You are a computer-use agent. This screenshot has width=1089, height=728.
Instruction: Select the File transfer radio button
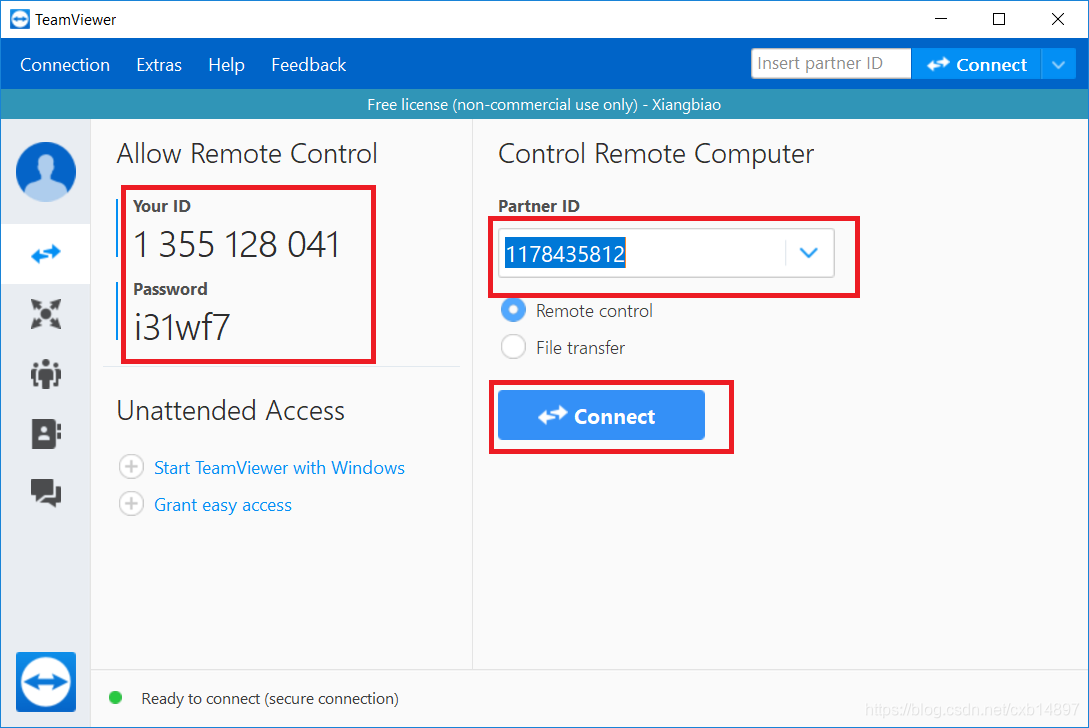513,347
